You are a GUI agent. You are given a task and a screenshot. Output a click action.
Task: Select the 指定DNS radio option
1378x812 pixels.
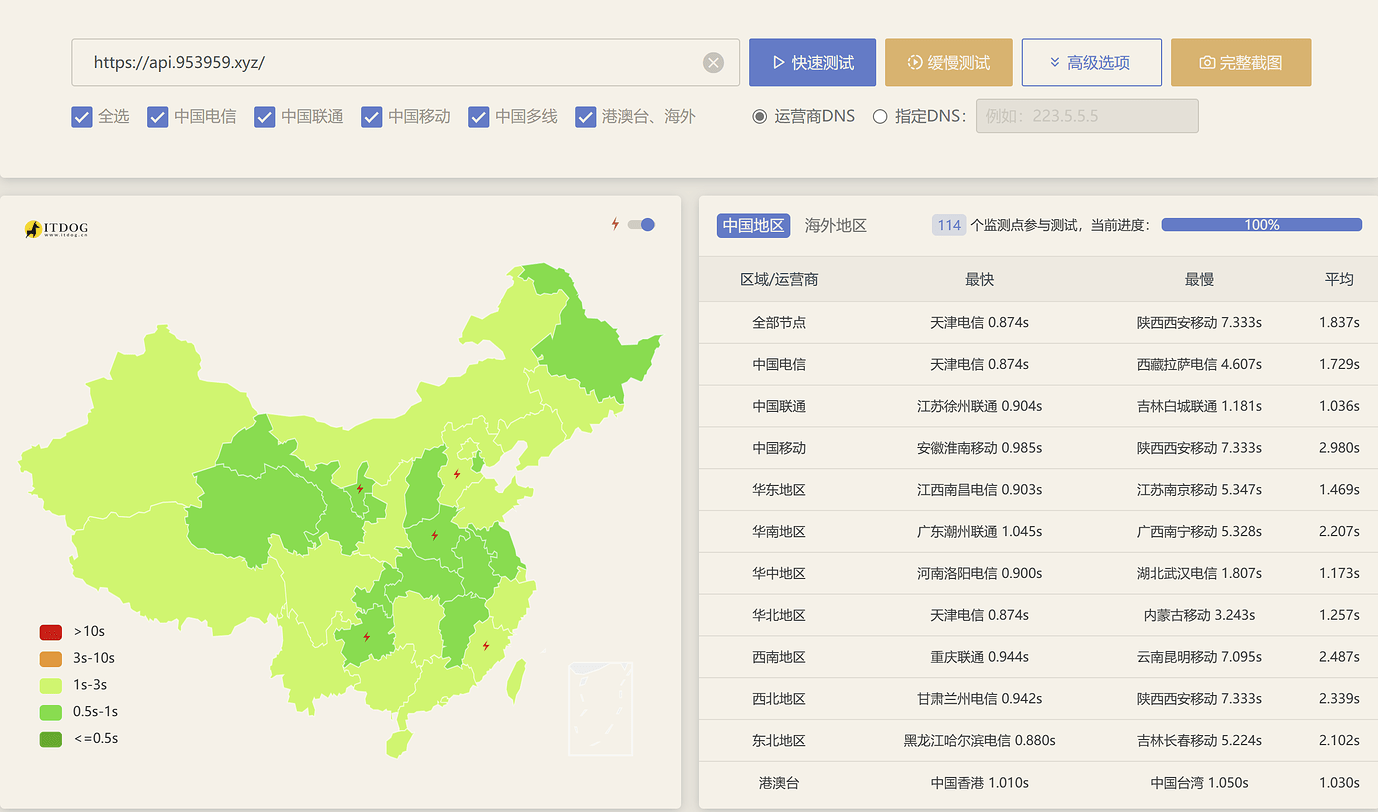(x=880, y=116)
